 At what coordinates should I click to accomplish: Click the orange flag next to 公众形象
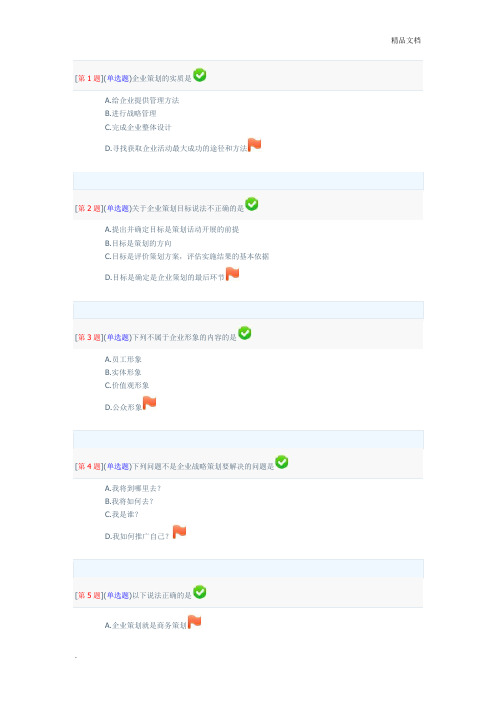point(150,403)
